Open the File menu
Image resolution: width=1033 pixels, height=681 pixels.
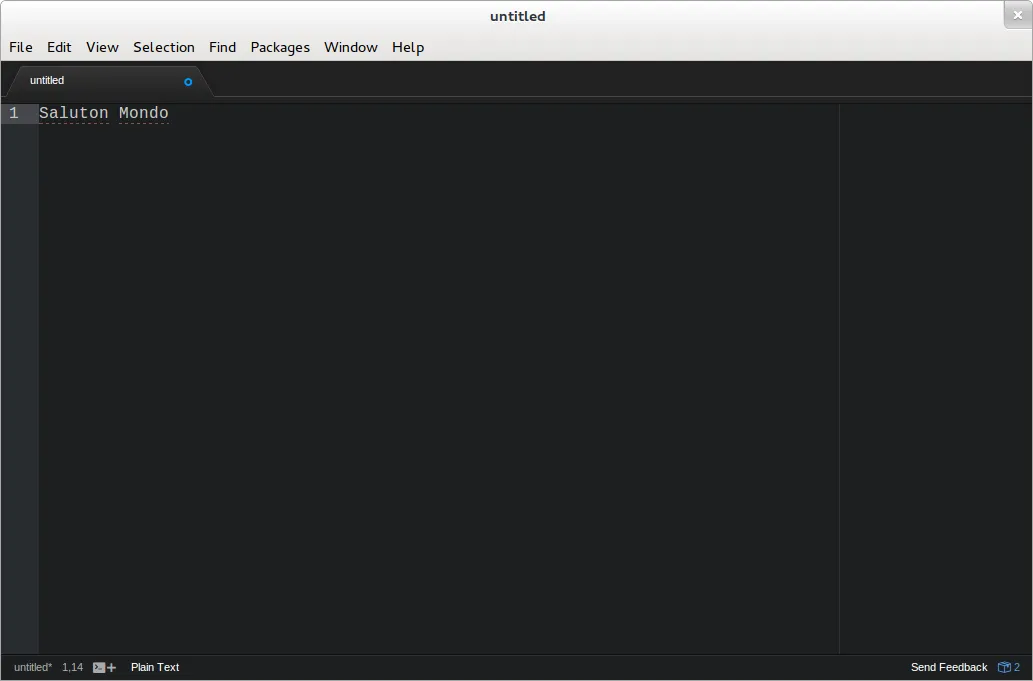[x=21, y=47]
